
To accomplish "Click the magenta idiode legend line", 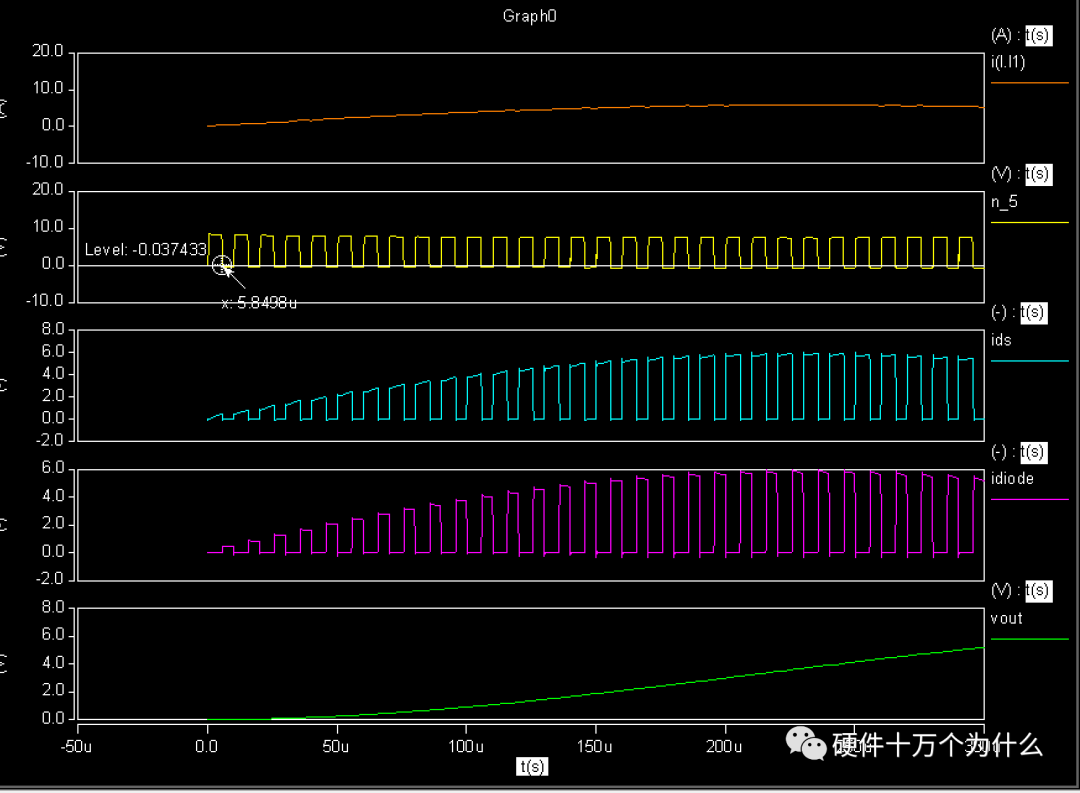I will (x=1029, y=500).
